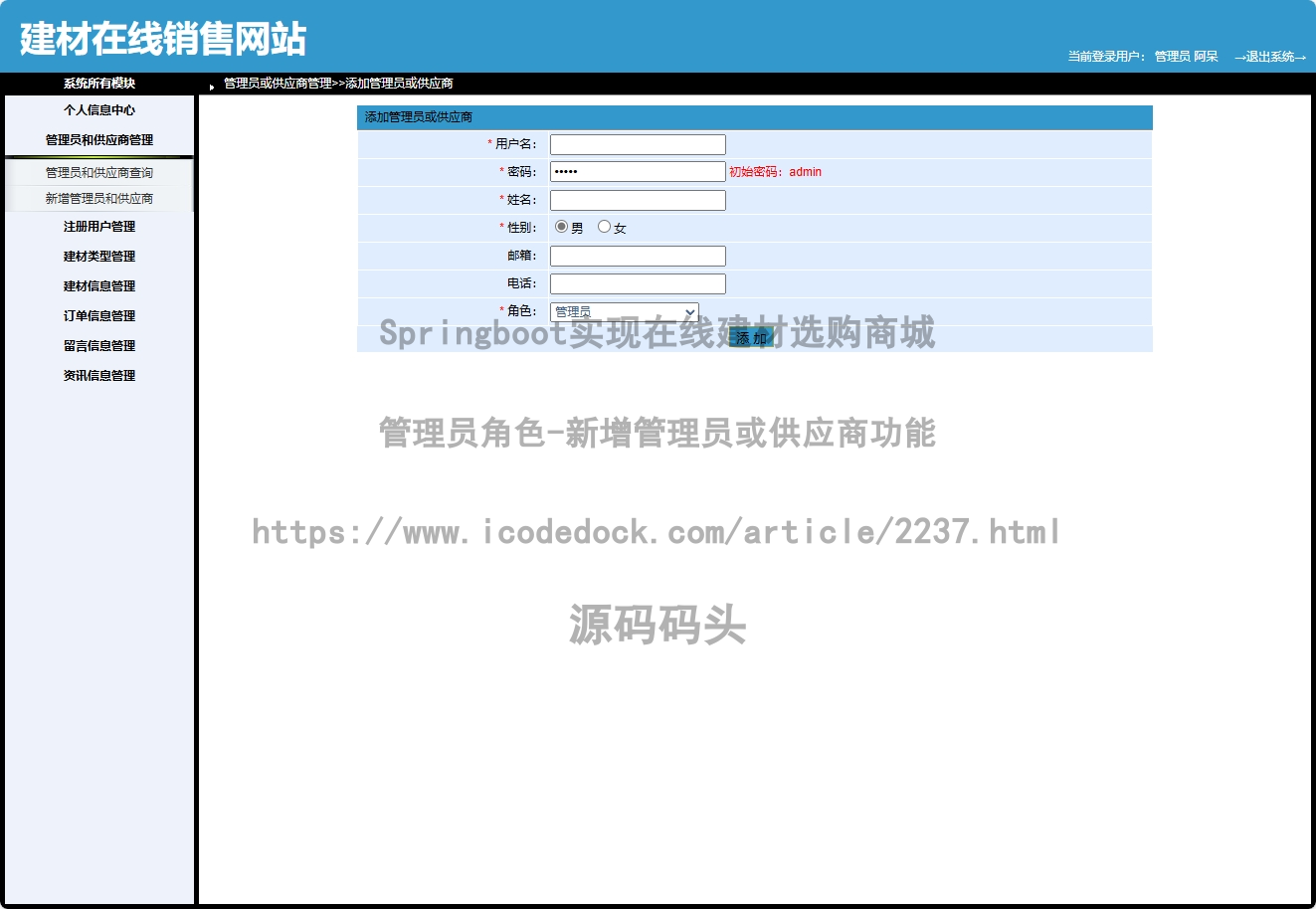Viewport: 1316px width, 909px height.
Task: Click the 初始密码：admin hint text
Action: pos(776,172)
